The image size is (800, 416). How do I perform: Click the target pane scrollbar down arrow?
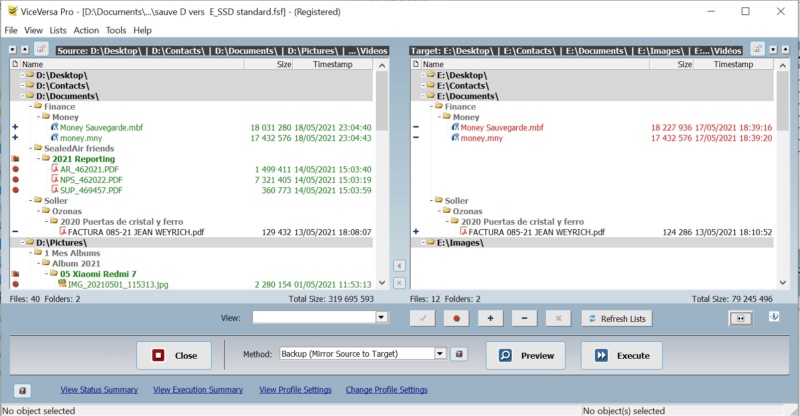783,283
